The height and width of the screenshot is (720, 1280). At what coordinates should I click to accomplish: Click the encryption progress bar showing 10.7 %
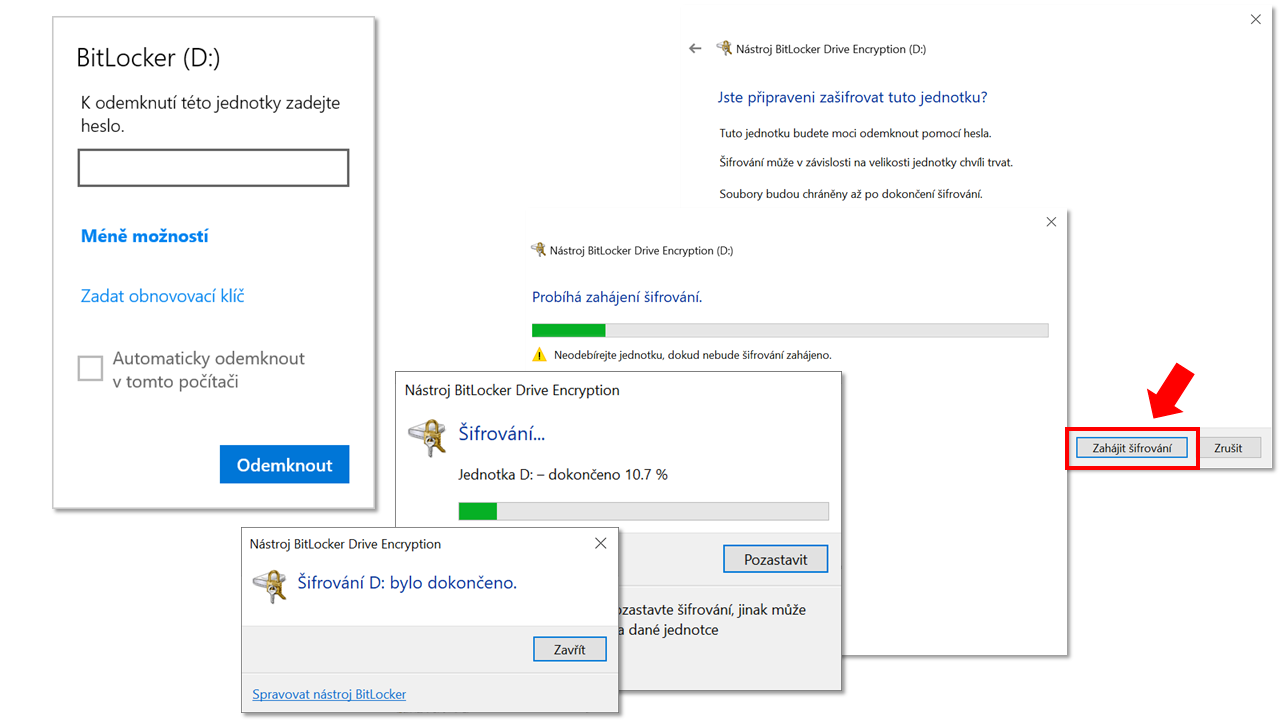coord(643,511)
